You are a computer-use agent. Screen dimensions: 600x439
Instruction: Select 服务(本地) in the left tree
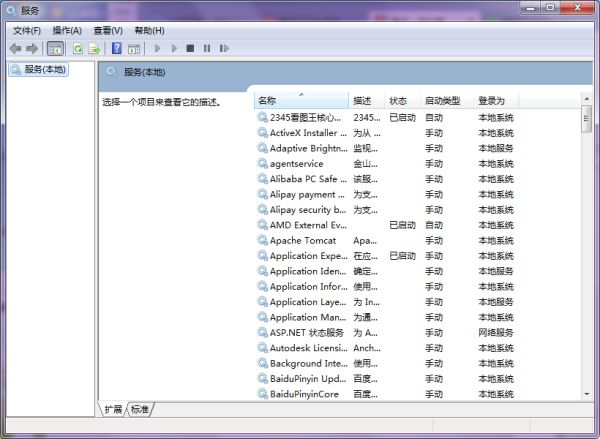(x=39, y=70)
